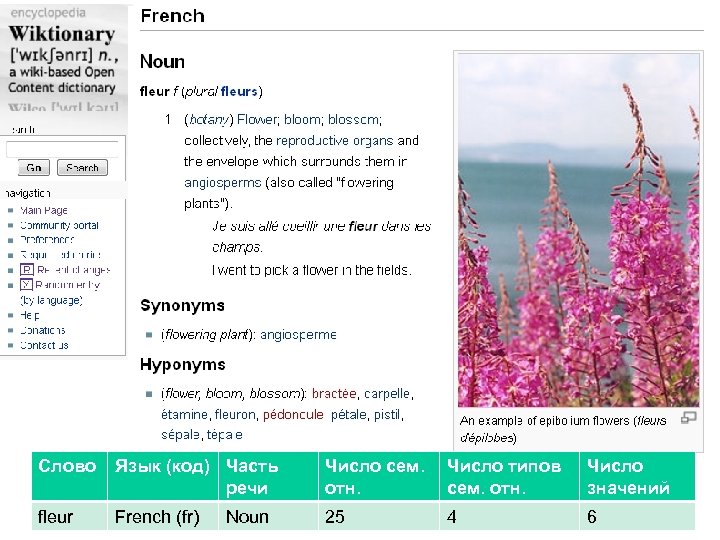Visit the Donations link
720x540 pixels.
pyautogui.click(x=43, y=330)
